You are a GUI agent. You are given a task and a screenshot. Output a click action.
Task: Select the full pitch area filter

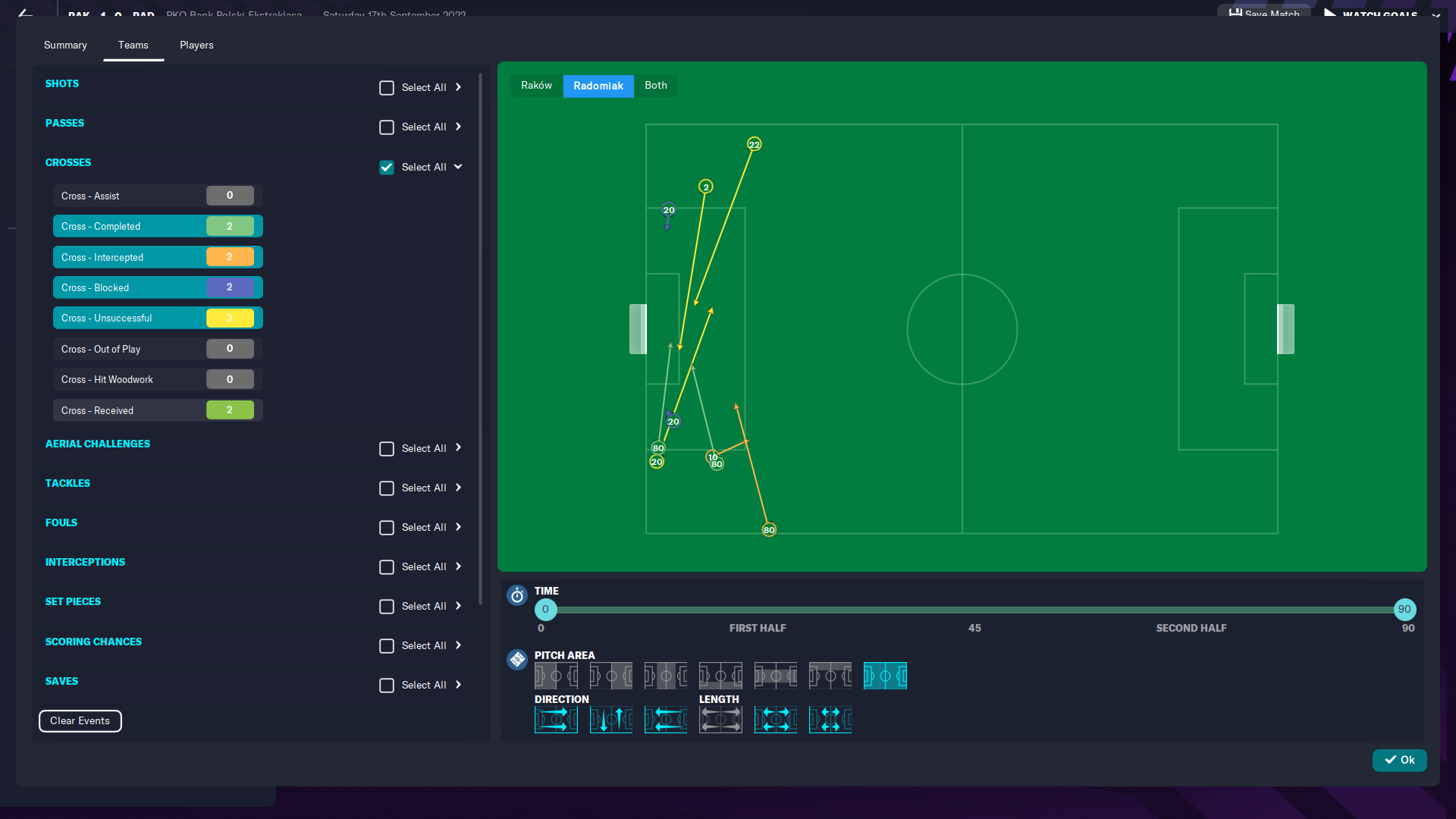pos(885,676)
